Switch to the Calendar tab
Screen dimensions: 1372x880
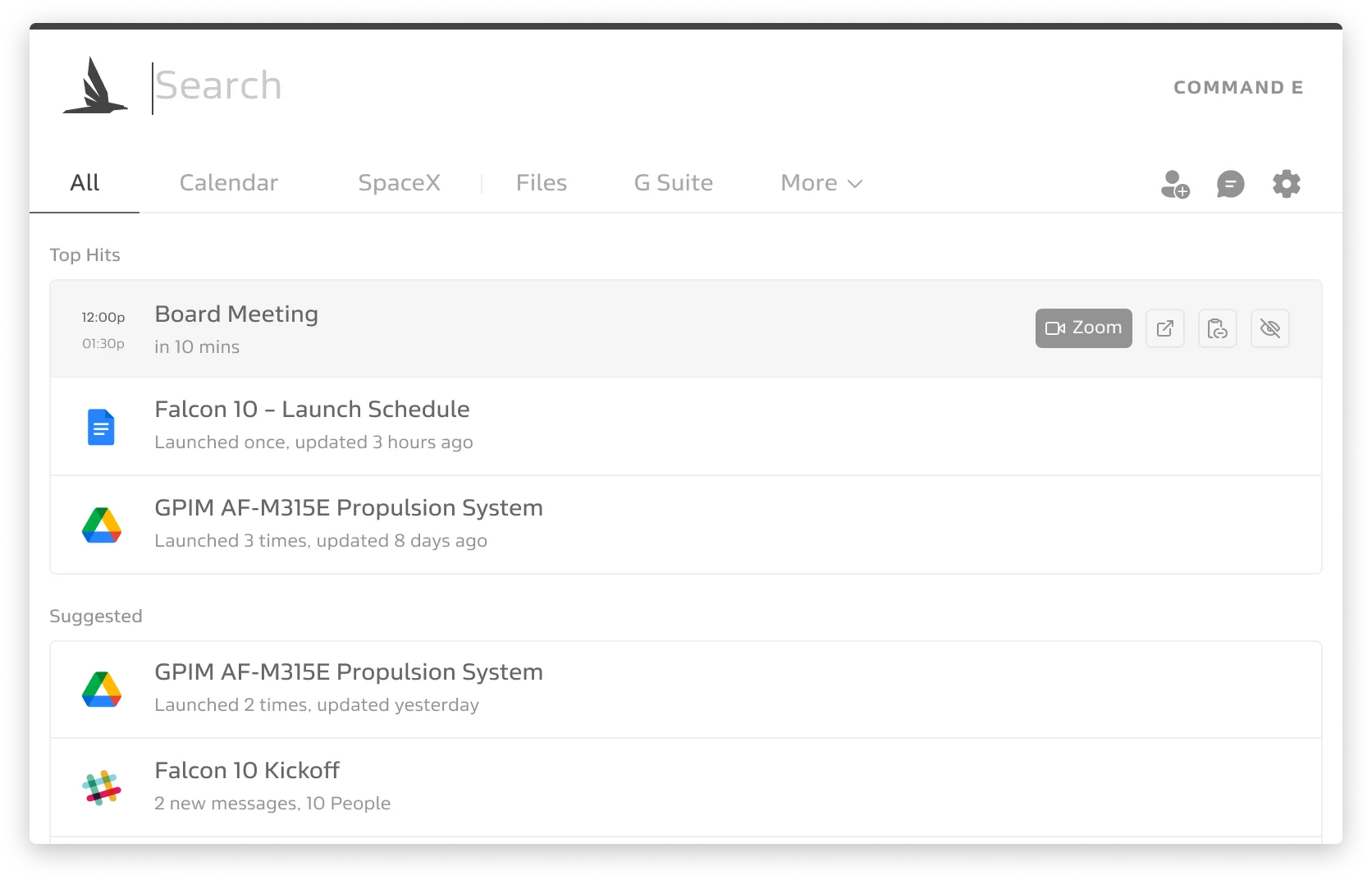(x=228, y=183)
